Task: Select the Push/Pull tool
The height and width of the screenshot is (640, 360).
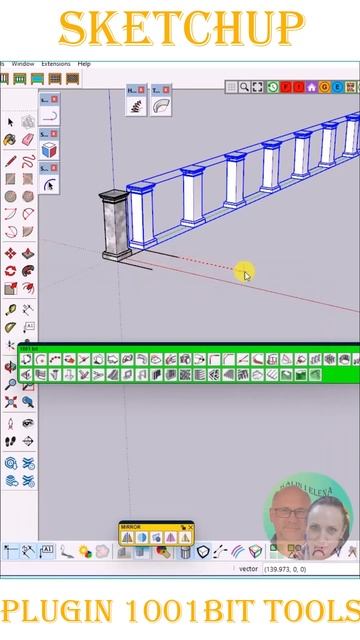Action: 28,253
